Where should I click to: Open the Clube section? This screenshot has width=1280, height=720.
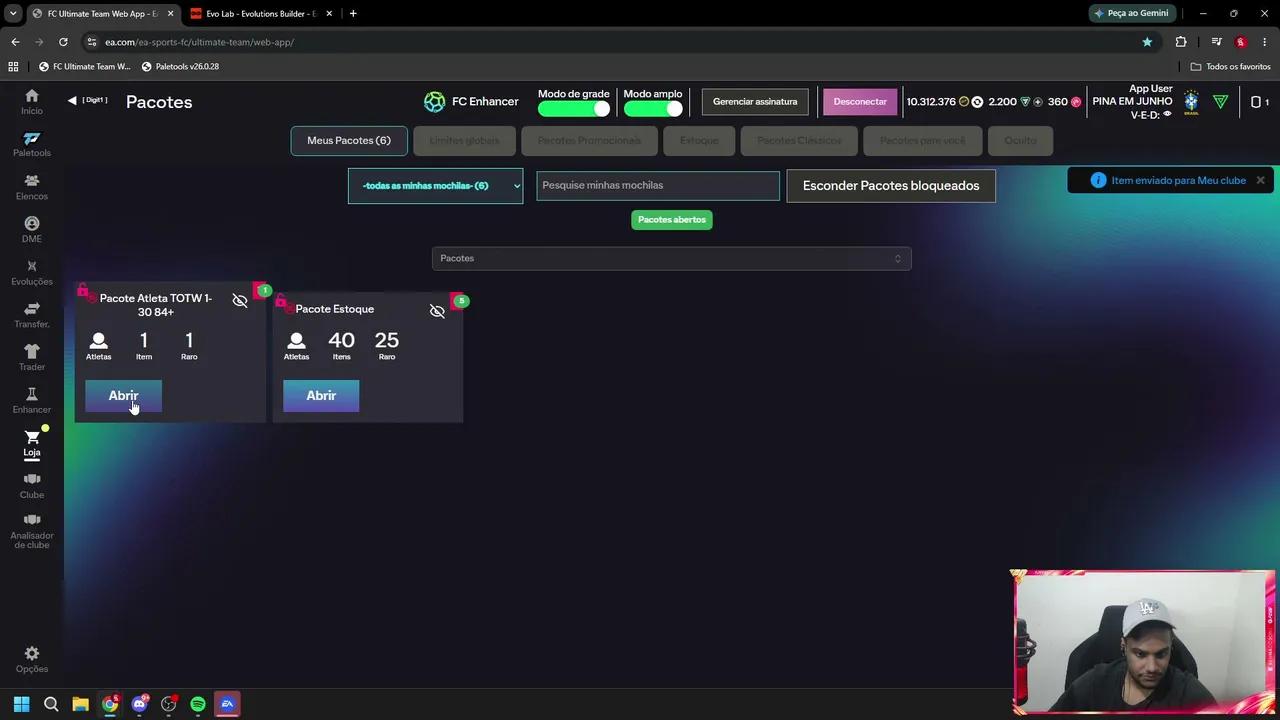32,486
